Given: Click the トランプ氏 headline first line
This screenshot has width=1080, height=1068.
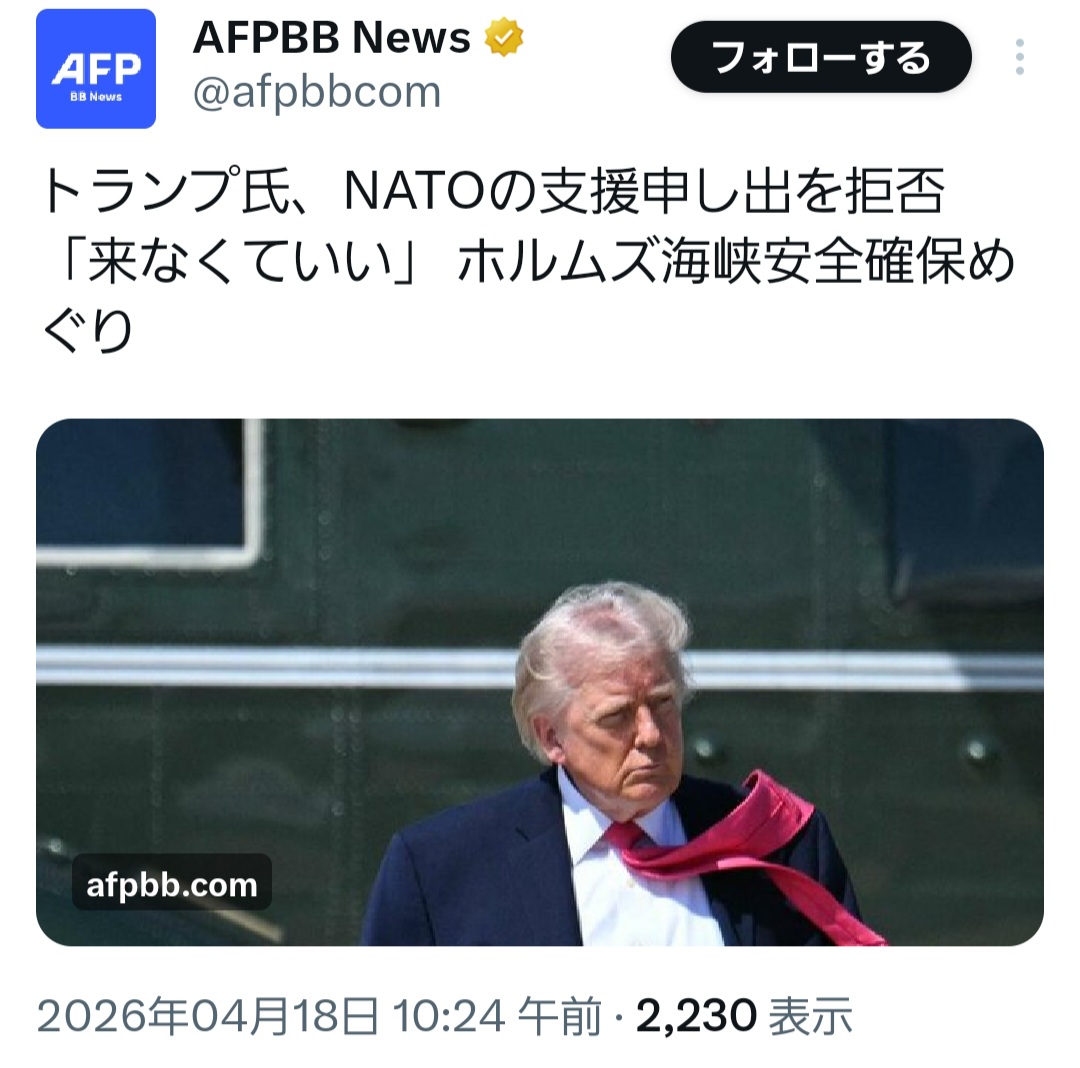Looking at the screenshot, I should click(492, 191).
